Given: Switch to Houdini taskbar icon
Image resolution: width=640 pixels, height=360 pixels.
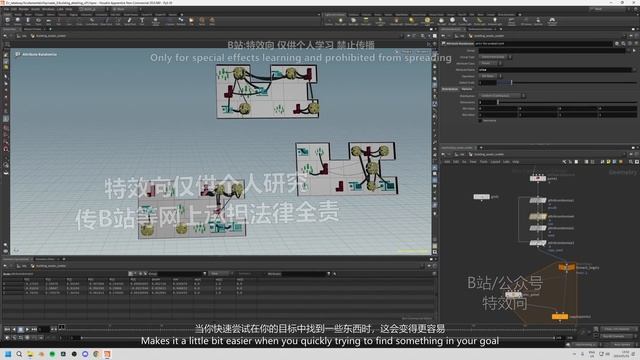Looking at the screenshot, I should (x=107, y=354).
